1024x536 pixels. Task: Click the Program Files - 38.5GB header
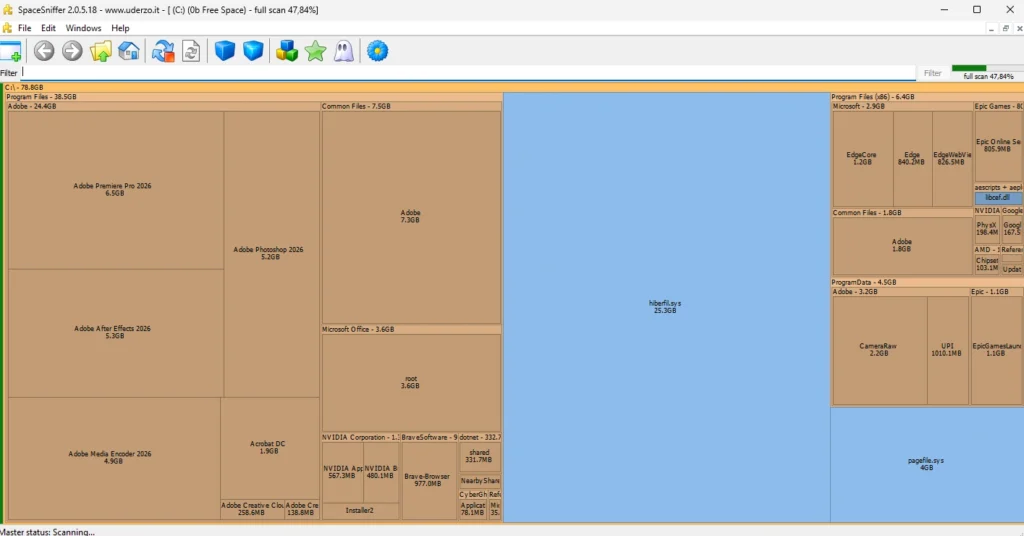coord(255,97)
